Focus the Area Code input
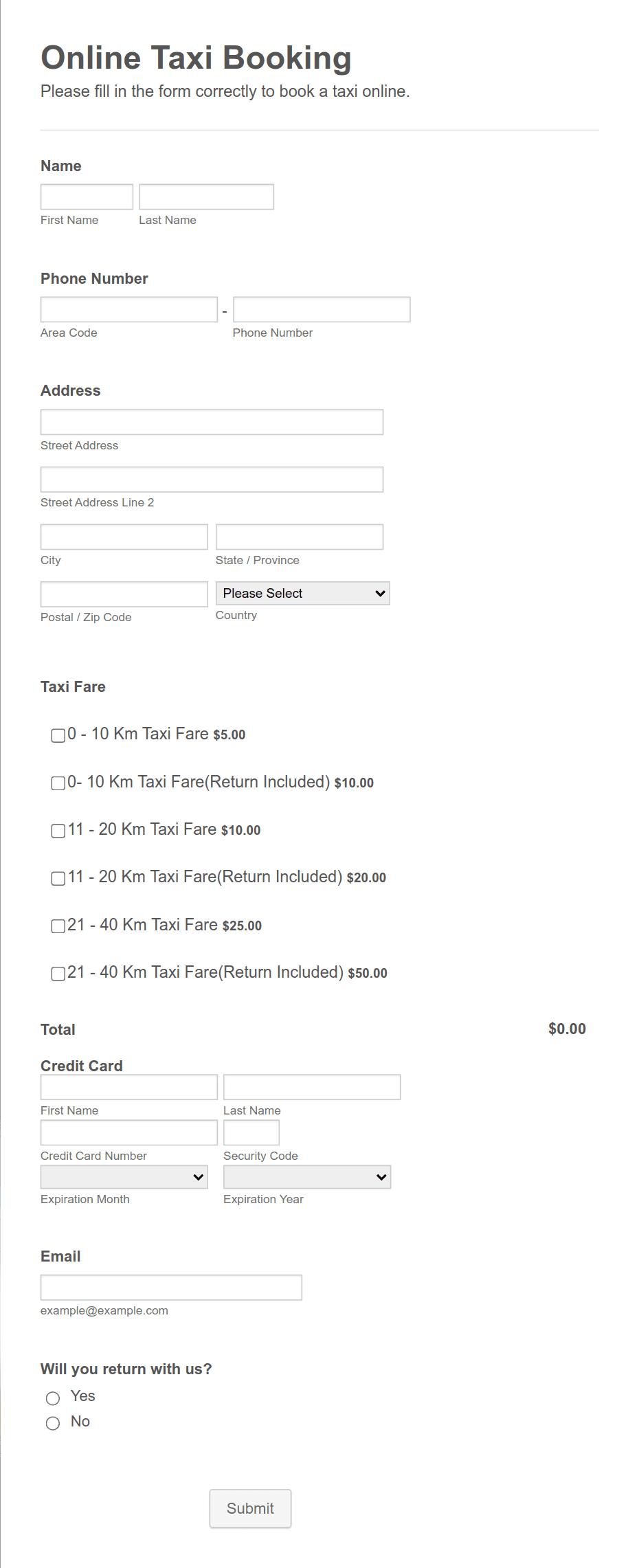Viewport: 639px width, 1568px height. pos(128,309)
